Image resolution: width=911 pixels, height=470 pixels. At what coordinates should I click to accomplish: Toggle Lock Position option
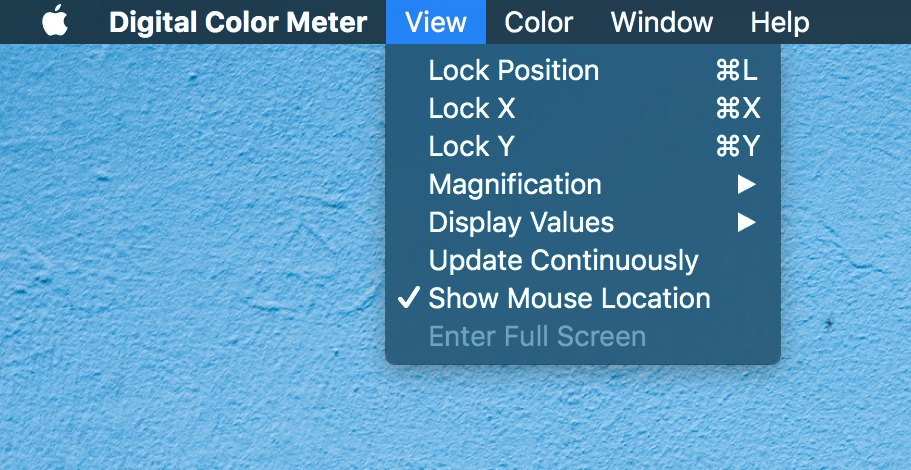coord(583,70)
